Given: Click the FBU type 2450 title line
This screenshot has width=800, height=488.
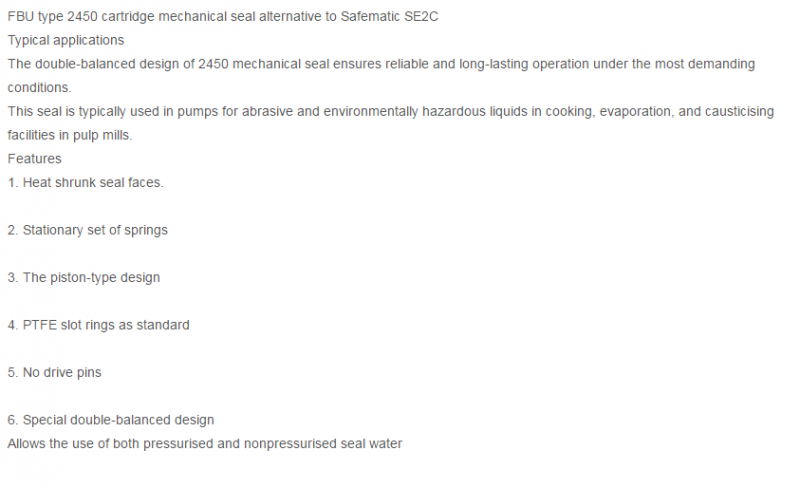Looking at the screenshot, I should coord(223,17).
